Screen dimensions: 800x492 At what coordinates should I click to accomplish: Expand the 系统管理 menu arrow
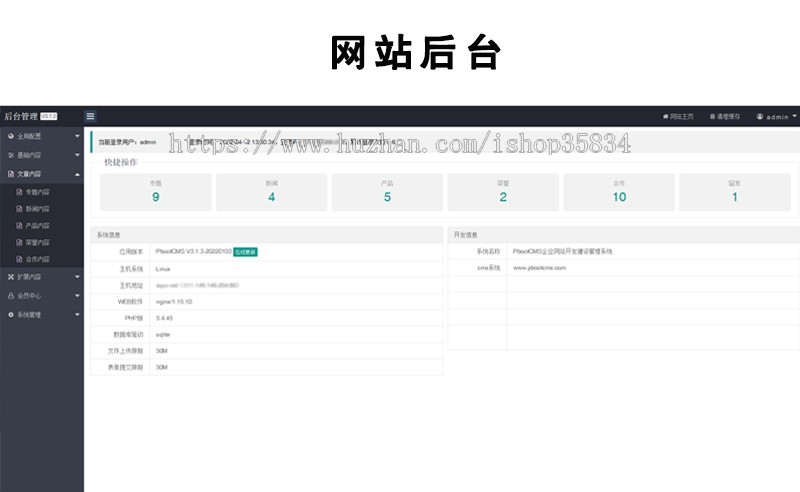pos(77,315)
